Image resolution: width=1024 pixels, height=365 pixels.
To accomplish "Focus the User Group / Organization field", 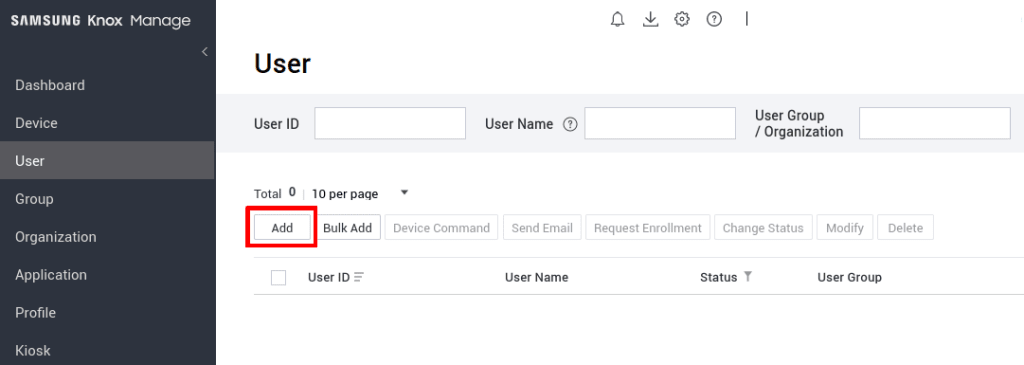I will [x=935, y=123].
